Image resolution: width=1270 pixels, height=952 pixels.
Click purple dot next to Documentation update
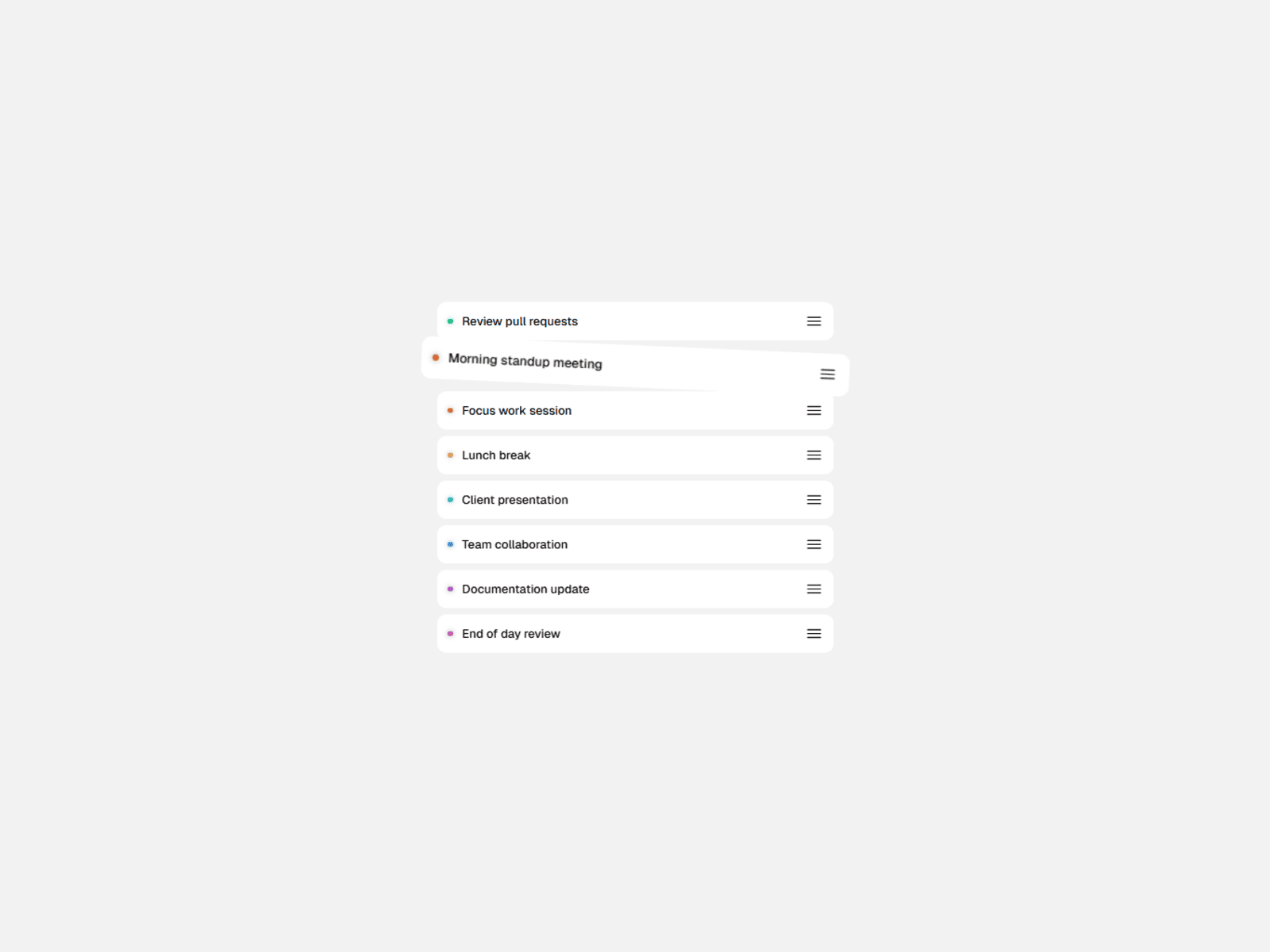pos(450,589)
